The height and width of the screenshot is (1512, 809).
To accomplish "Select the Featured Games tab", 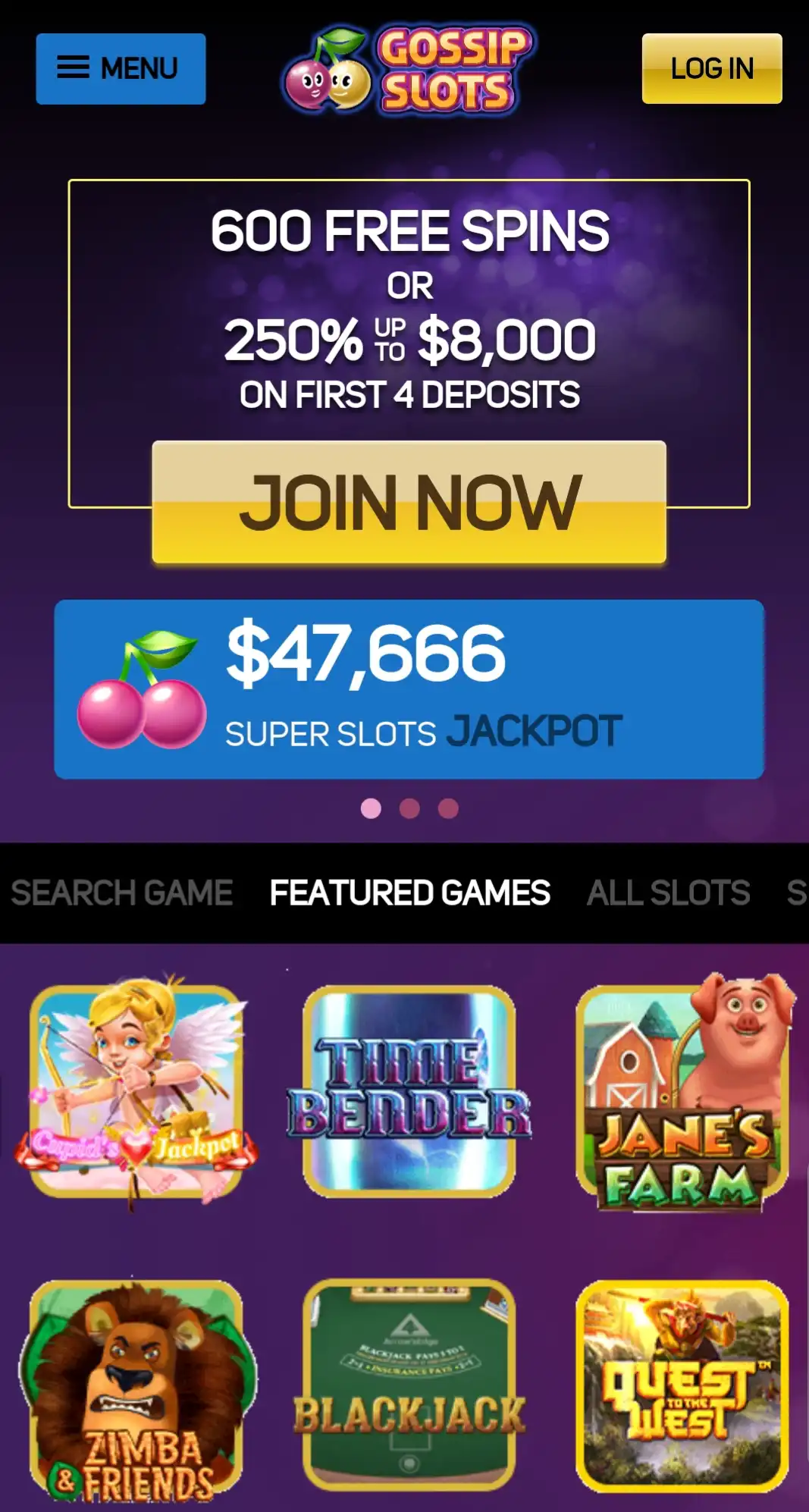I will (x=409, y=892).
